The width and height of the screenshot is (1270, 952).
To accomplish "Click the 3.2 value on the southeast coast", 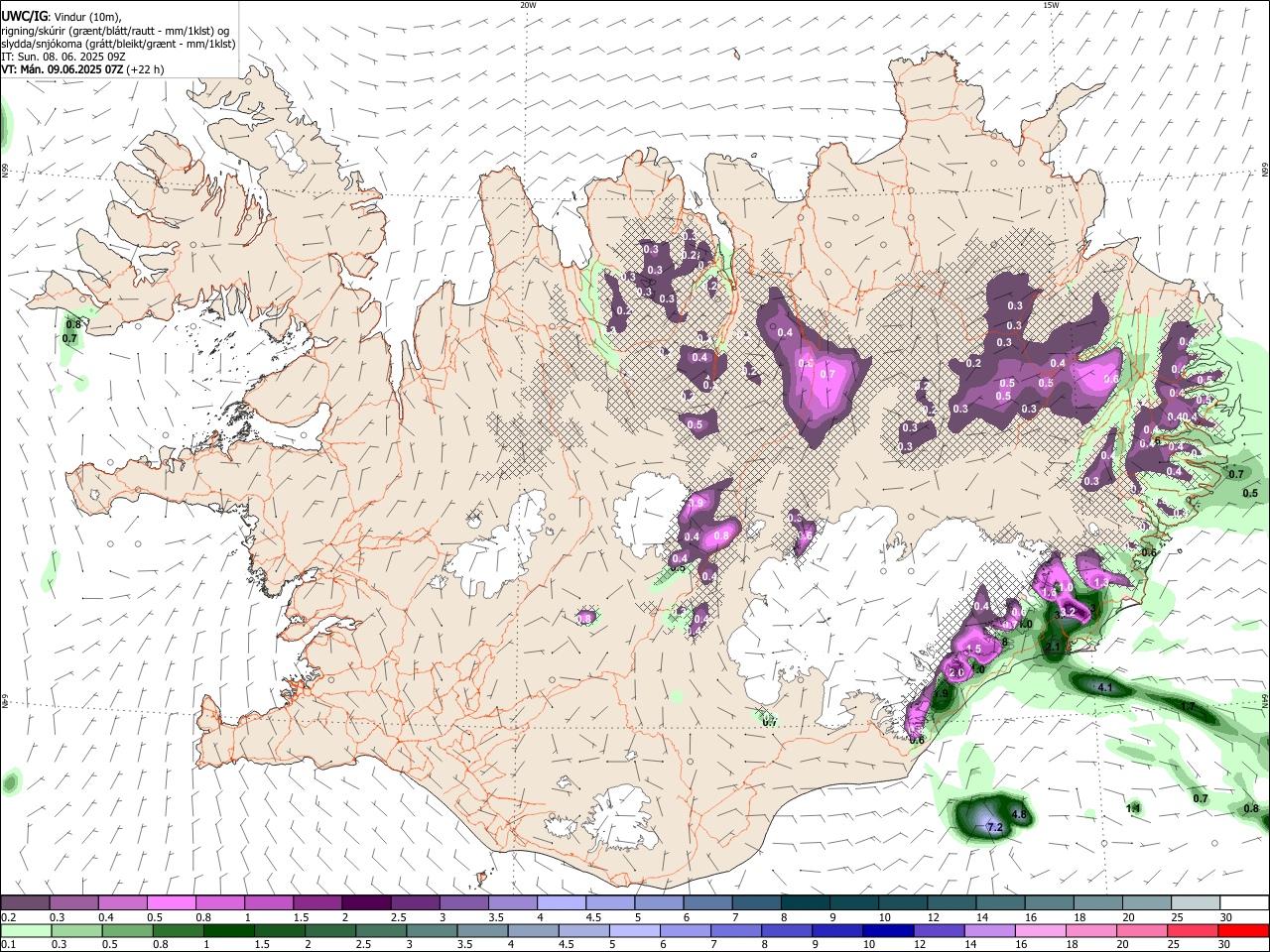I will point(1068,614).
